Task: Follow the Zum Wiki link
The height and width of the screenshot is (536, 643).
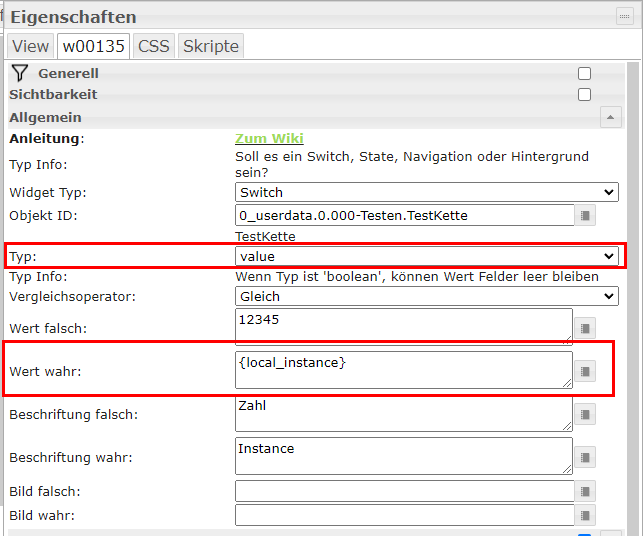Action: pyautogui.click(x=269, y=139)
